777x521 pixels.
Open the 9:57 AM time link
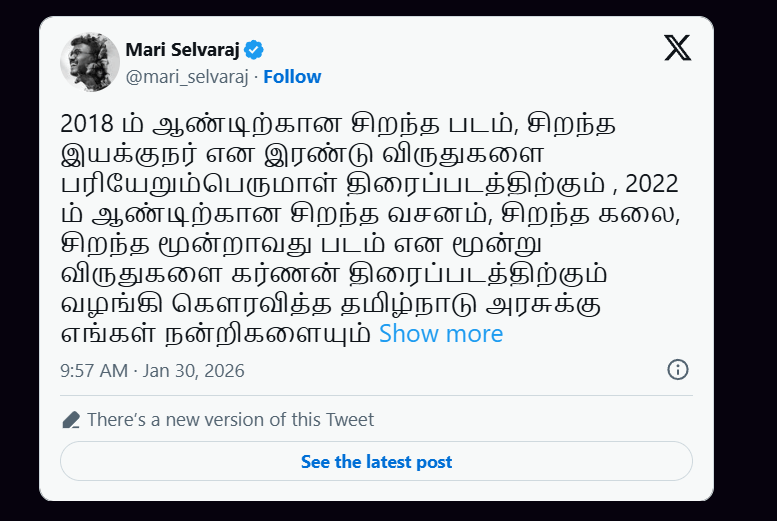[94, 370]
